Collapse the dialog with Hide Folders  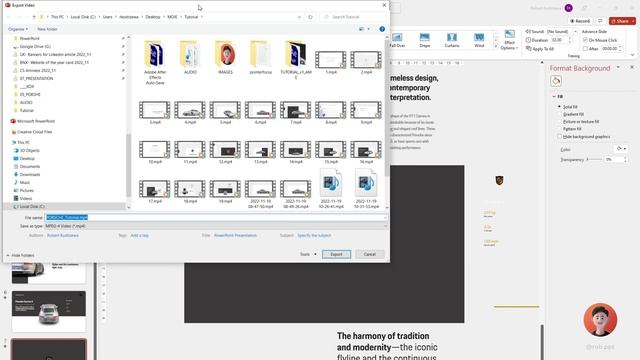pos(20,255)
